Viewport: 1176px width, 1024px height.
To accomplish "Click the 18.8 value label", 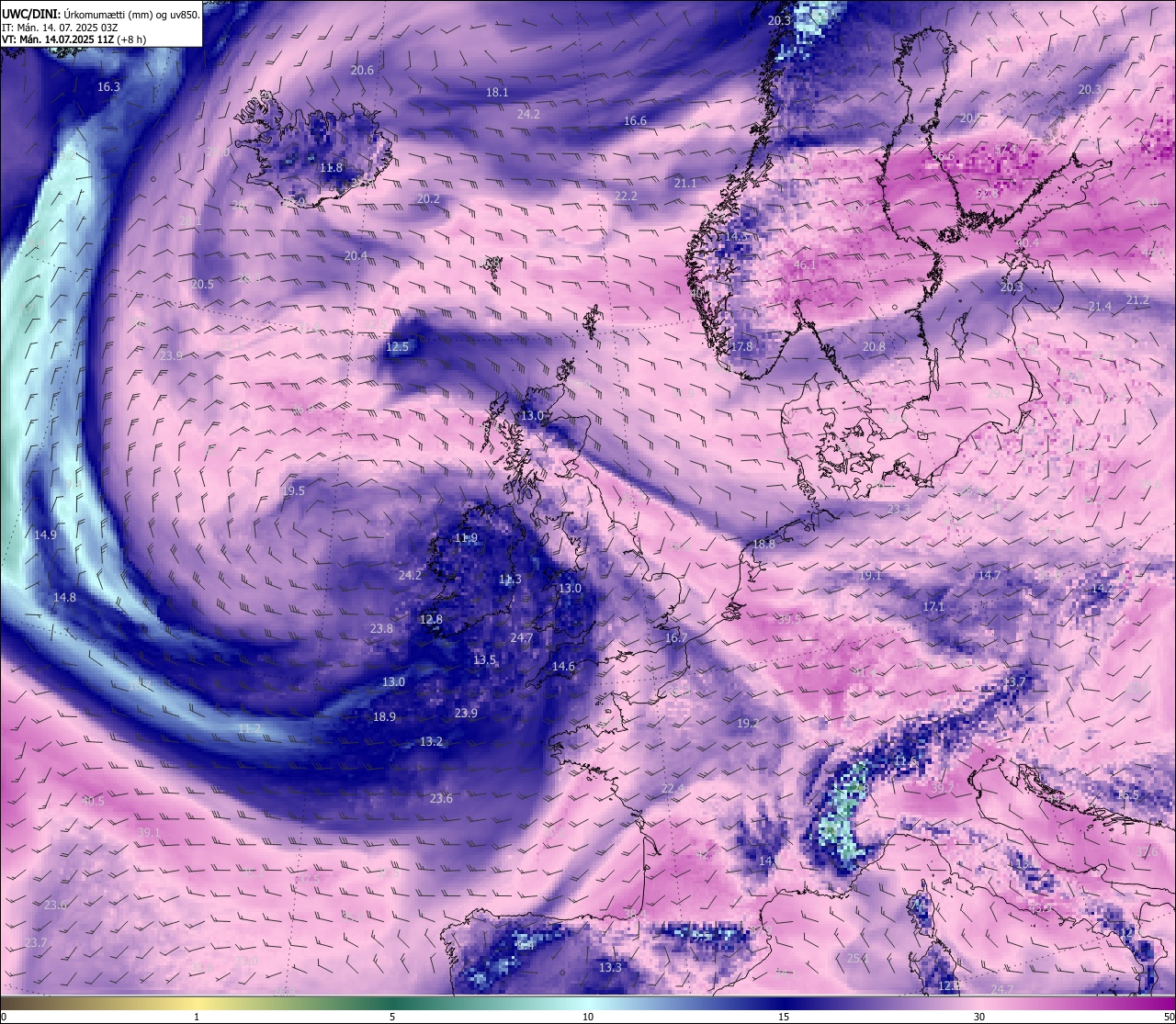I will 763,544.
